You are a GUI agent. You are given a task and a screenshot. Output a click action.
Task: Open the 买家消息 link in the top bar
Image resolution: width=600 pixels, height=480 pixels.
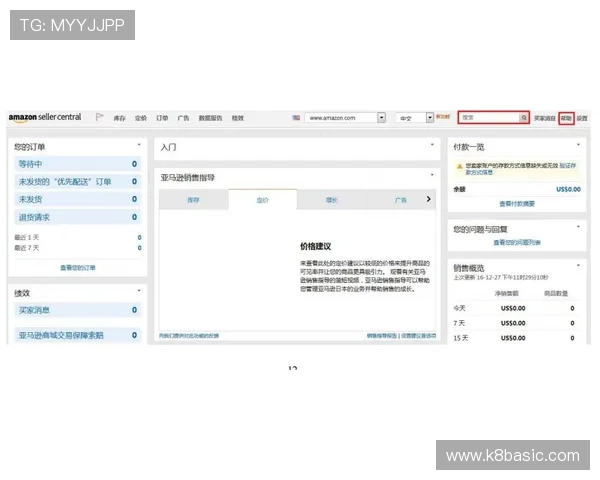[x=545, y=118]
